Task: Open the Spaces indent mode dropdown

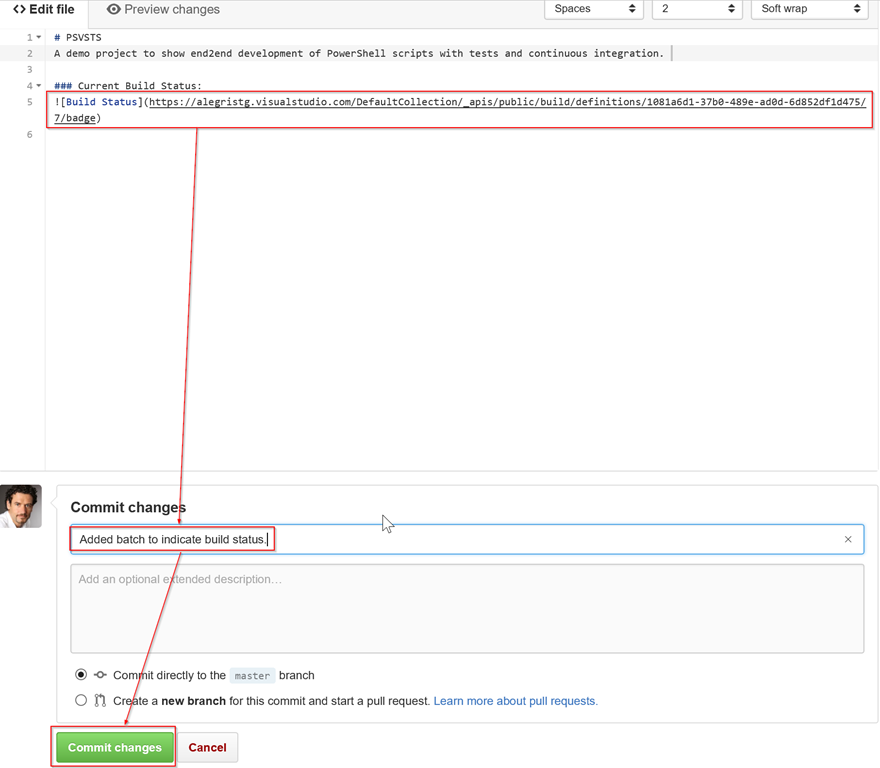Action: pos(594,9)
